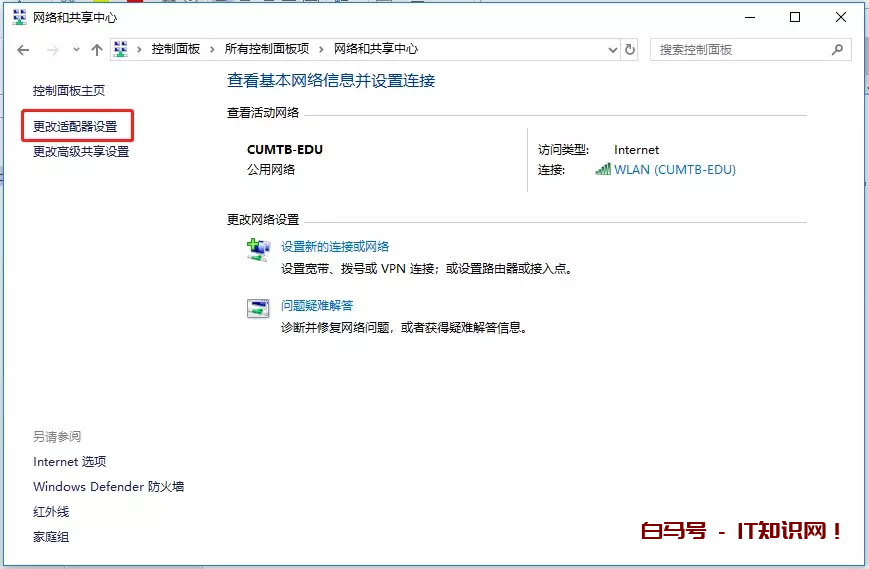
Task: Click the address bar network icon
Action: coord(121,49)
